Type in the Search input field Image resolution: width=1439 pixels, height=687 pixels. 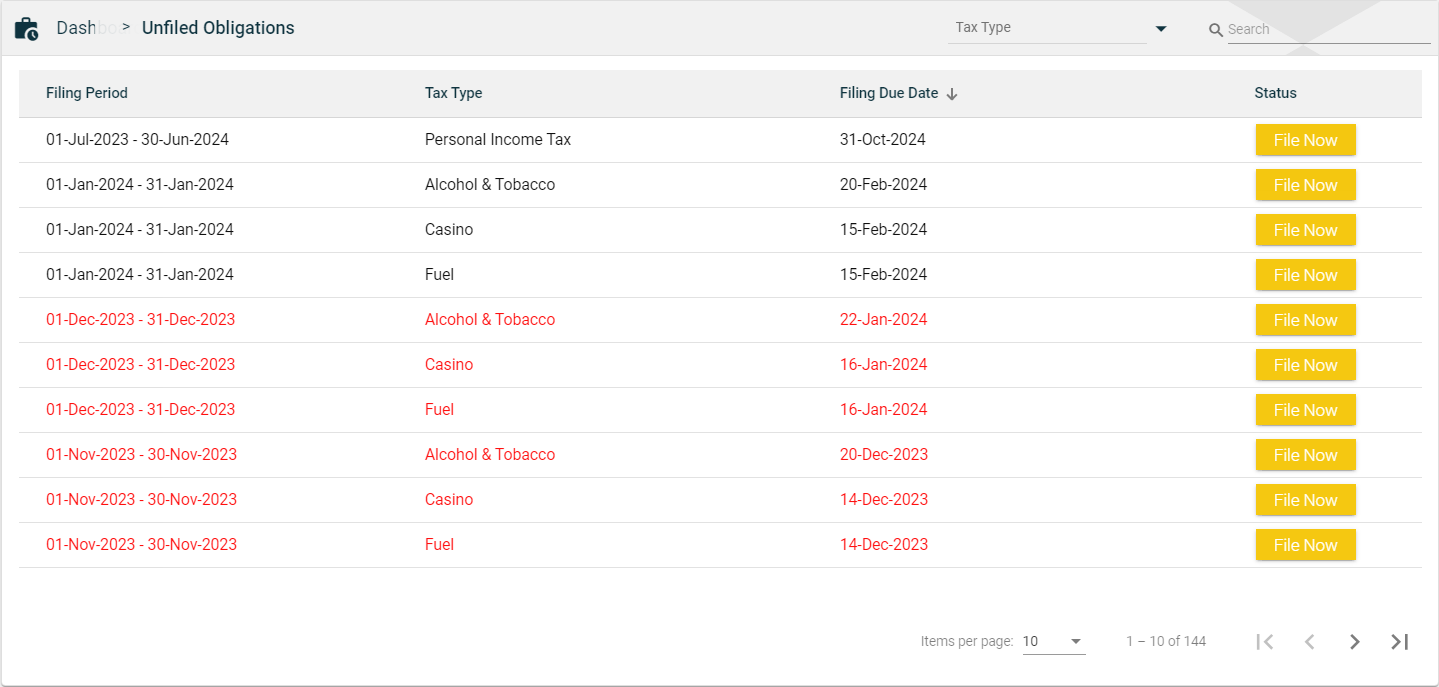[1327, 30]
